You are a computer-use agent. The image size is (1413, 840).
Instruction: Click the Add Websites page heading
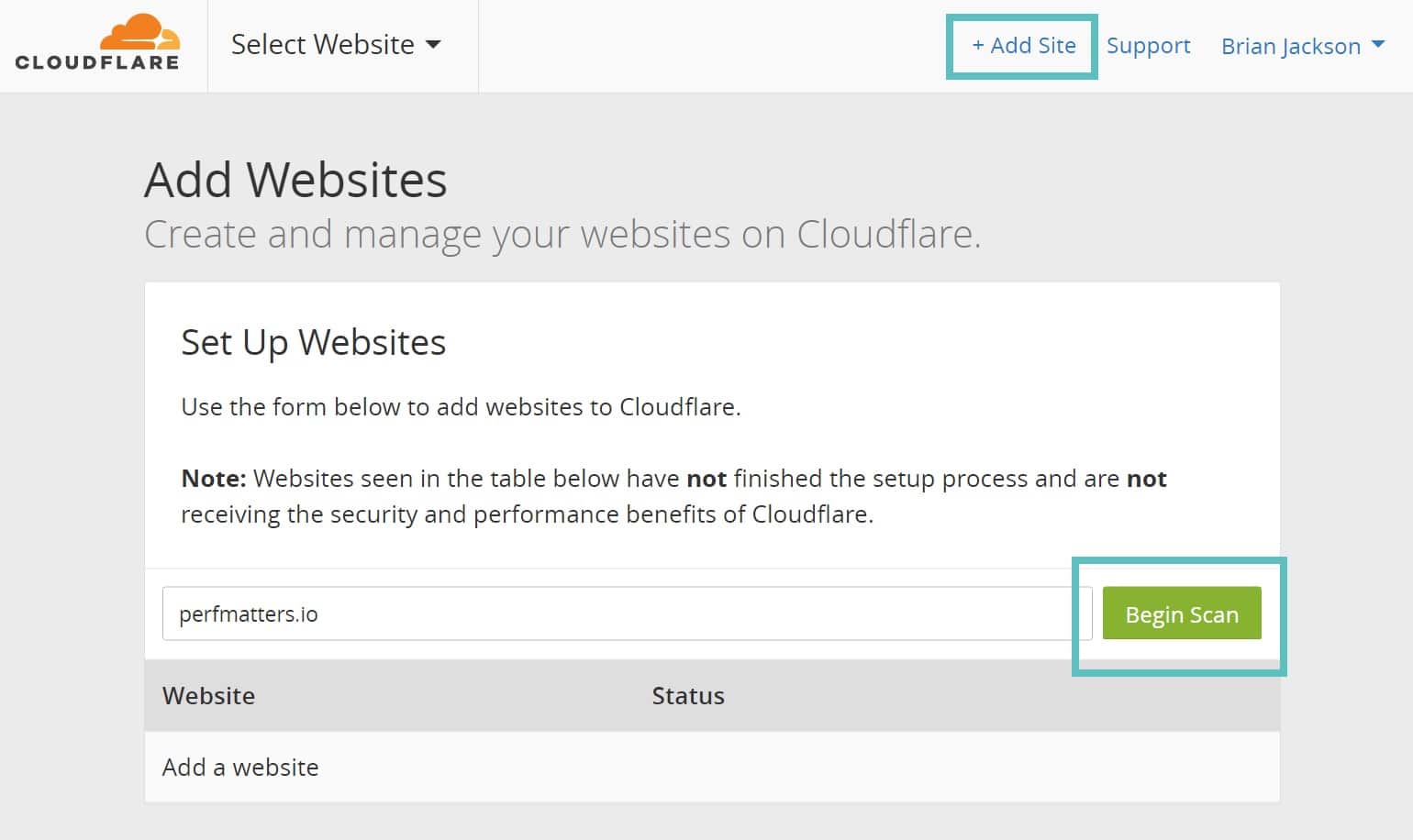coord(295,180)
